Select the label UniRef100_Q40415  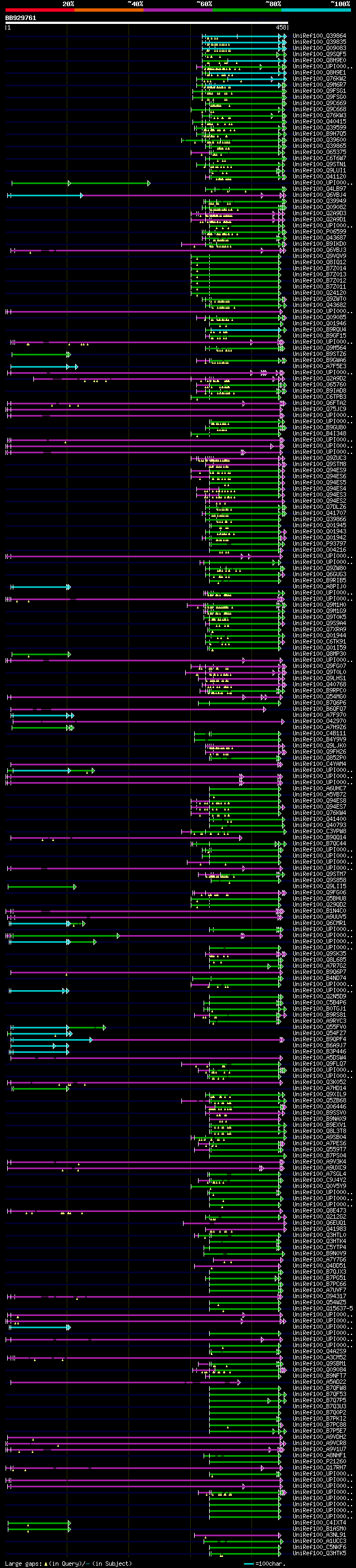click(319, 121)
